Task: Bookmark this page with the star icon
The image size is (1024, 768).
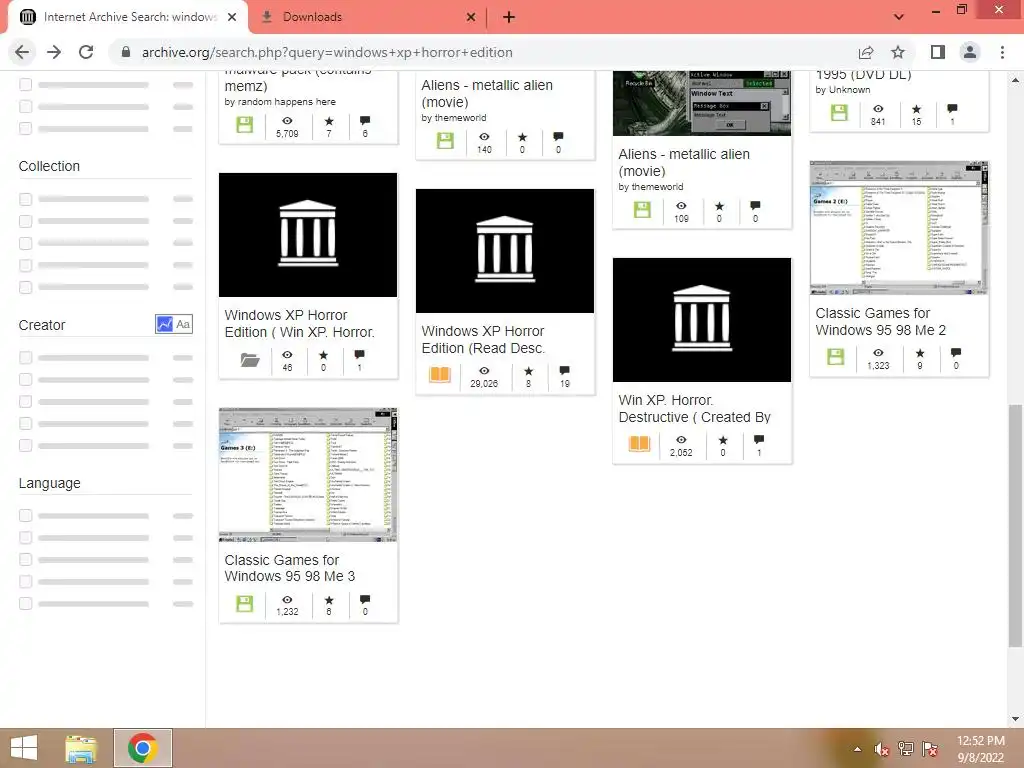Action: 898,52
